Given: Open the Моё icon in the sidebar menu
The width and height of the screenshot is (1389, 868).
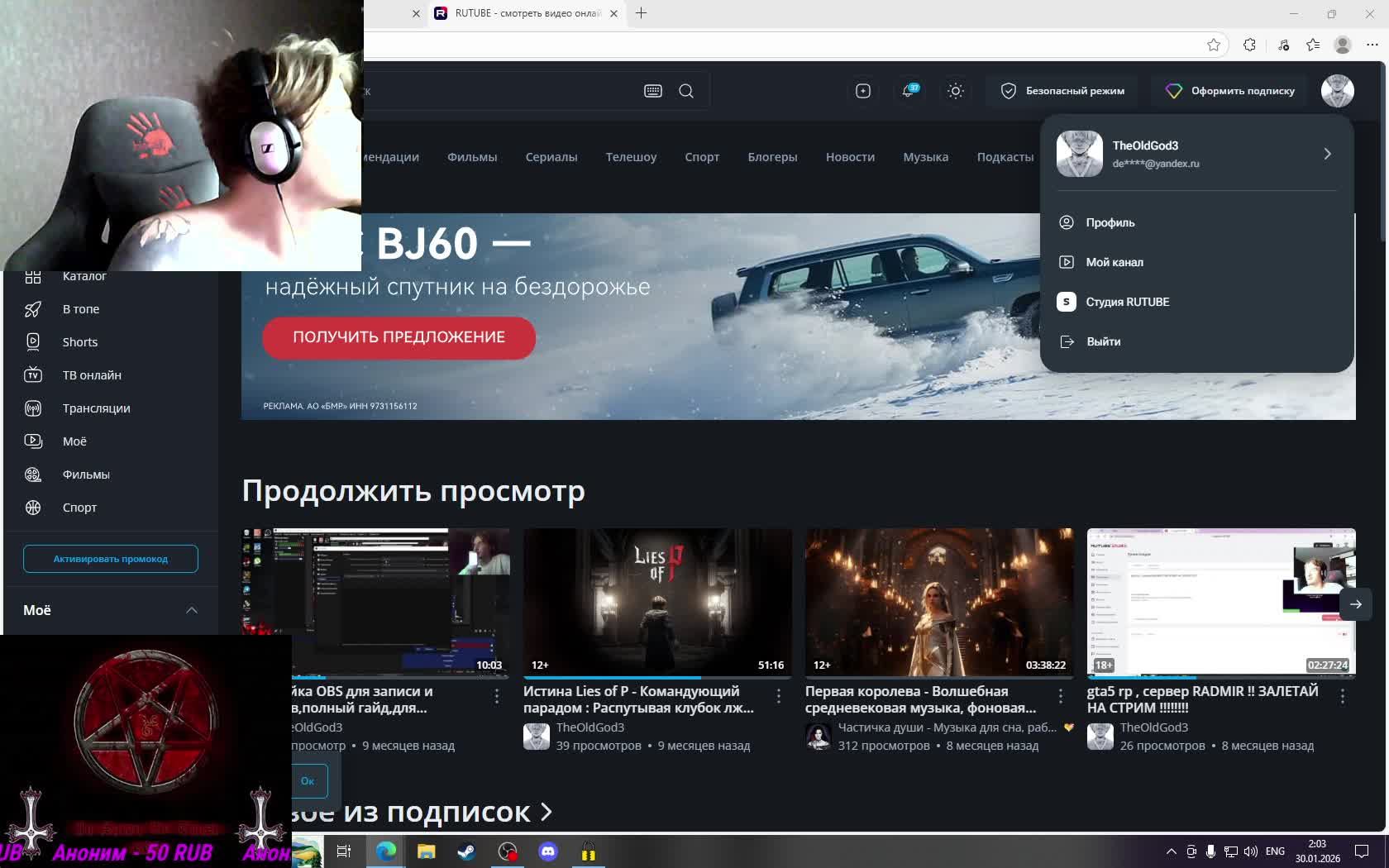Looking at the screenshot, I should pos(33,441).
